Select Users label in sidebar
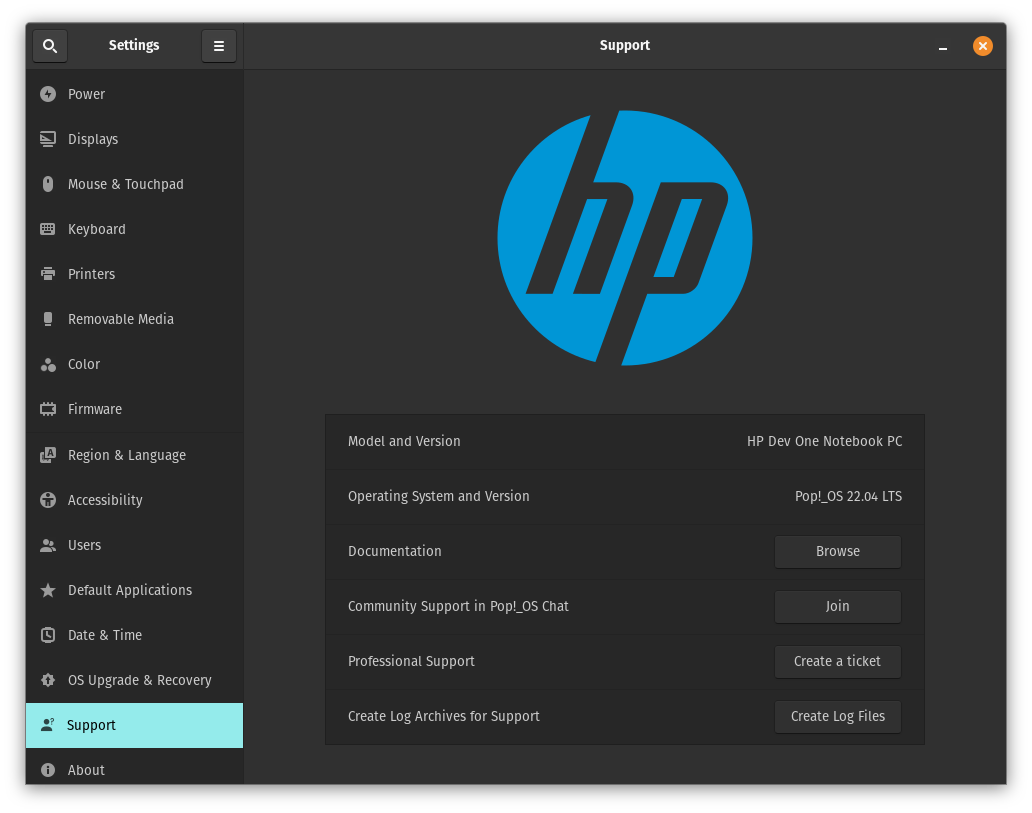The image size is (1032, 813). [x=84, y=545]
